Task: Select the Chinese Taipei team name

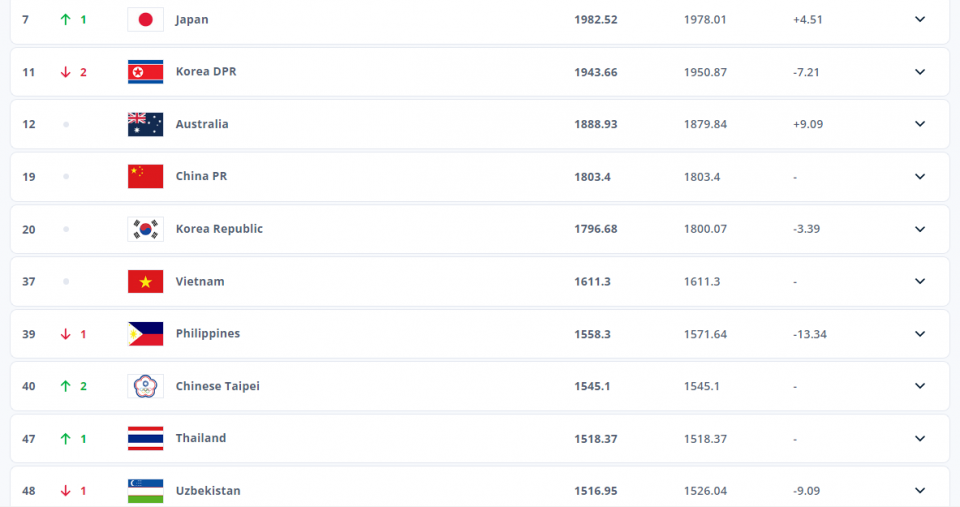Action: tap(217, 386)
